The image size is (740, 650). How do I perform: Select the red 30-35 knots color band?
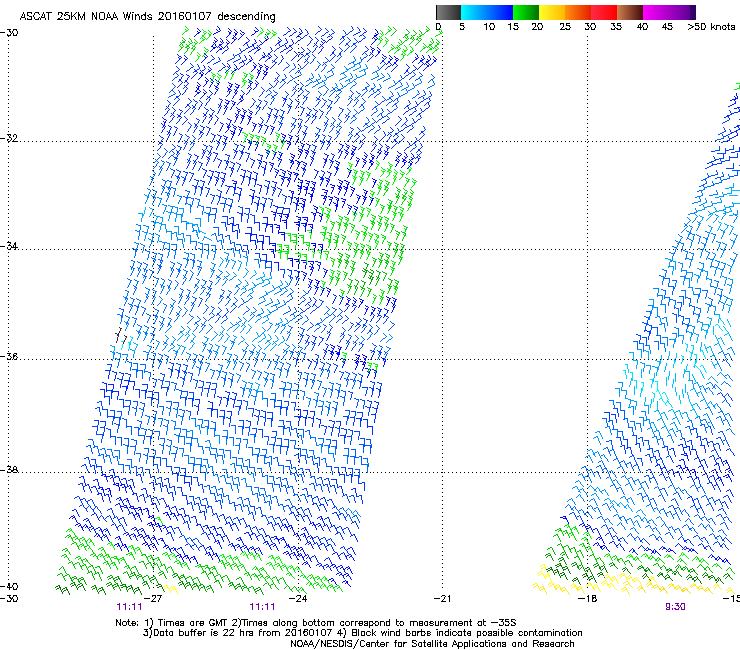click(x=604, y=12)
